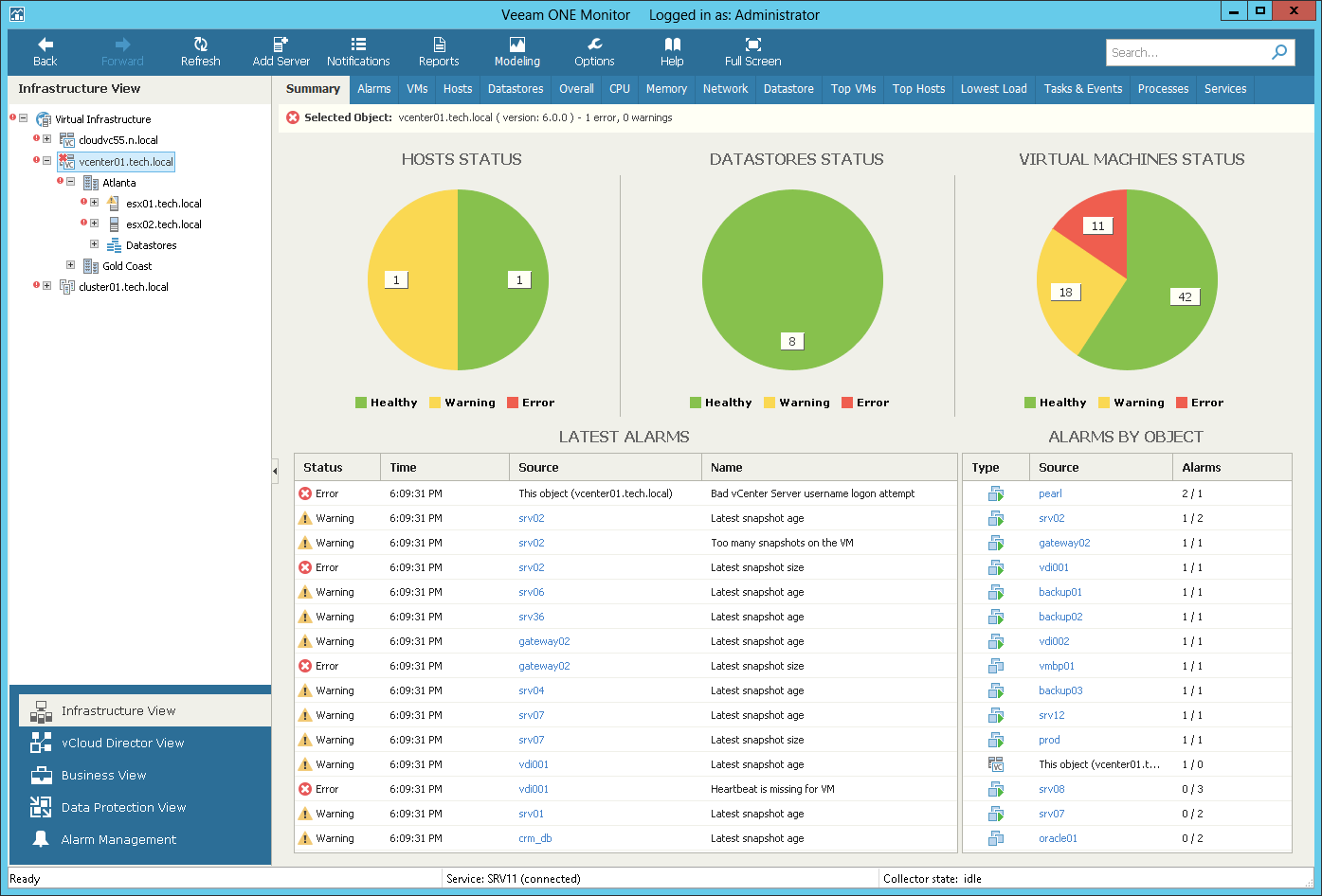Open the srv06 source link
1322x896 pixels.
click(x=532, y=592)
